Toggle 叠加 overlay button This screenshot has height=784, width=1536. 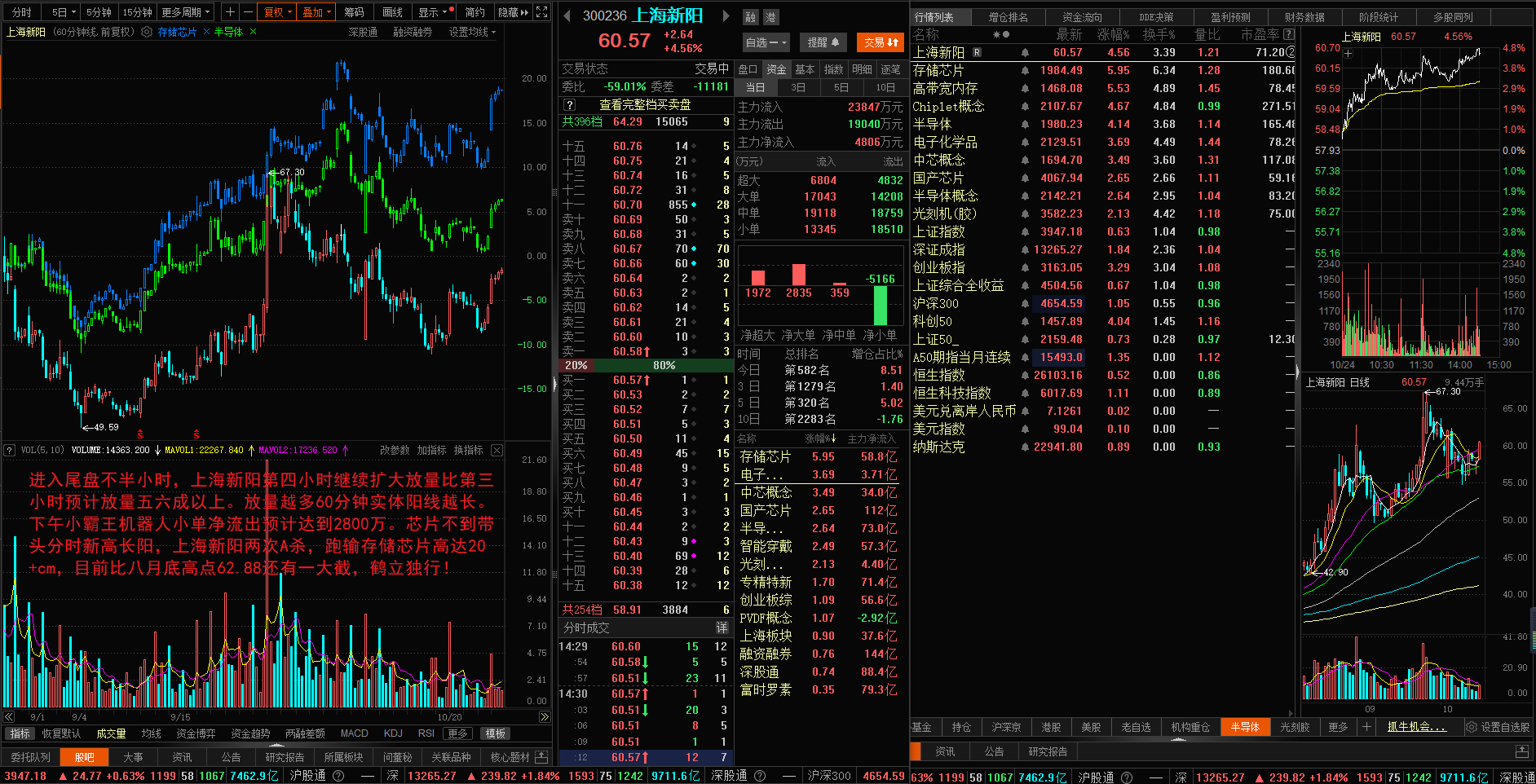(x=317, y=12)
